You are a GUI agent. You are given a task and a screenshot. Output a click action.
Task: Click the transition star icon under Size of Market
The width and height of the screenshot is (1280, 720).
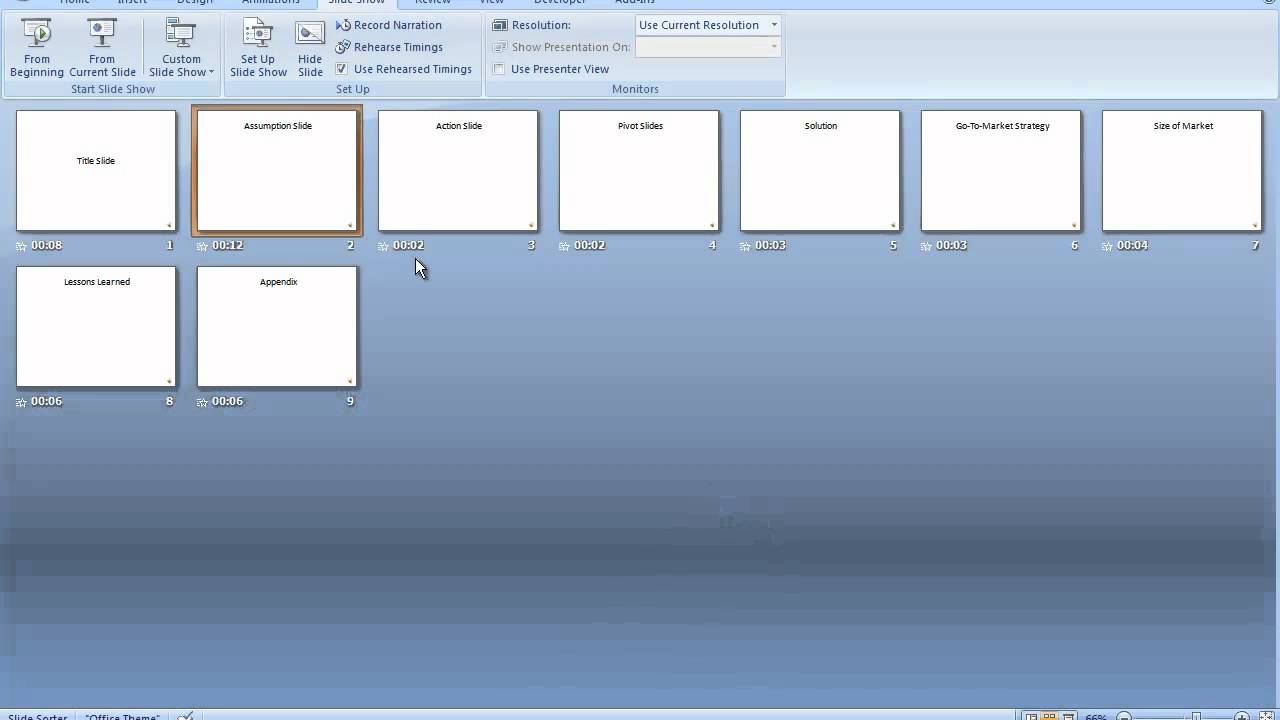point(1107,246)
